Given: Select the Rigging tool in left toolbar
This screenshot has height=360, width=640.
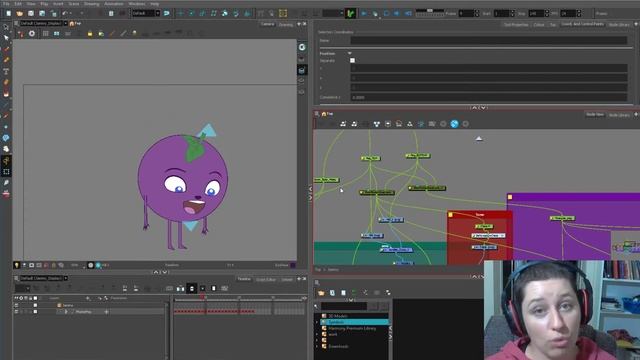Looking at the screenshot, I should 6,161.
